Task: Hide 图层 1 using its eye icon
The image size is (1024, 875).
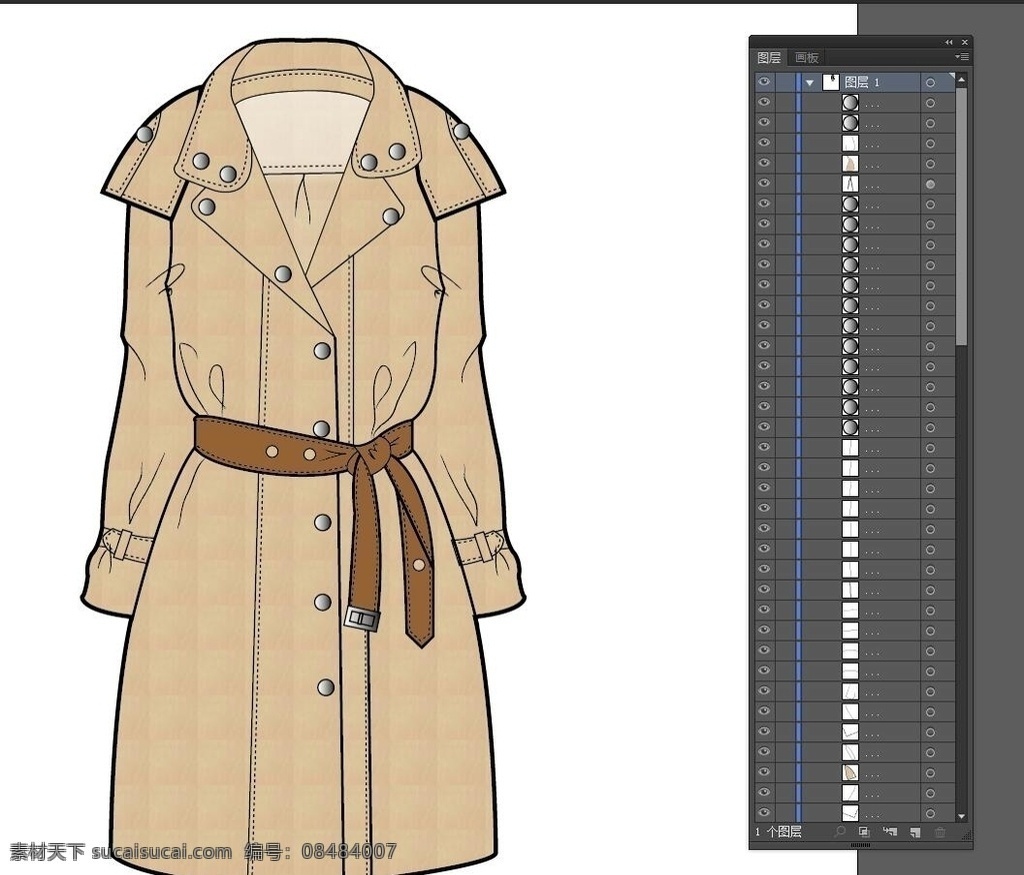Action: [x=764, y=82]
